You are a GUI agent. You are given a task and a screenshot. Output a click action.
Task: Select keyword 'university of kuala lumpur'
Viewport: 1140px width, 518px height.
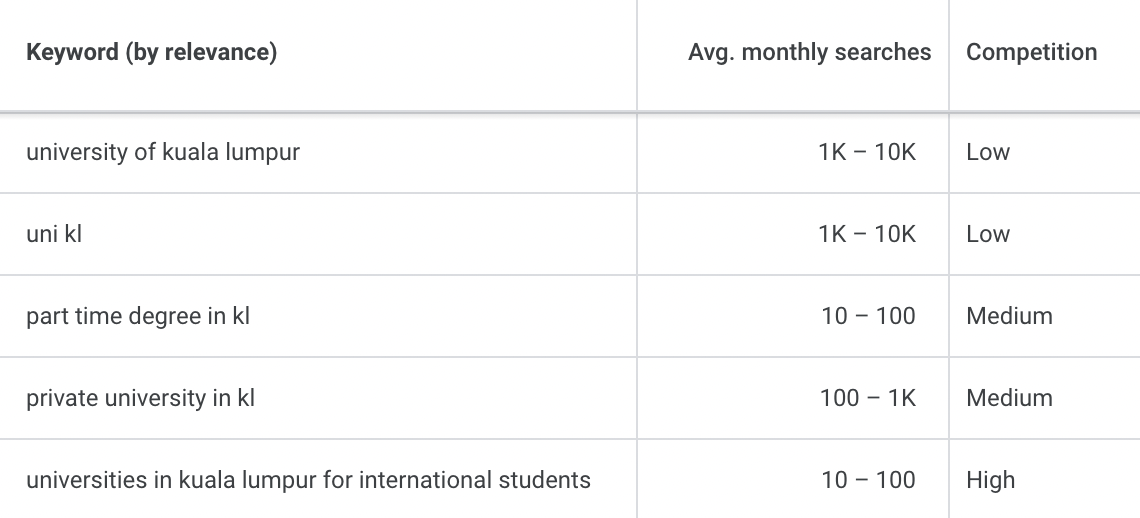163,152
